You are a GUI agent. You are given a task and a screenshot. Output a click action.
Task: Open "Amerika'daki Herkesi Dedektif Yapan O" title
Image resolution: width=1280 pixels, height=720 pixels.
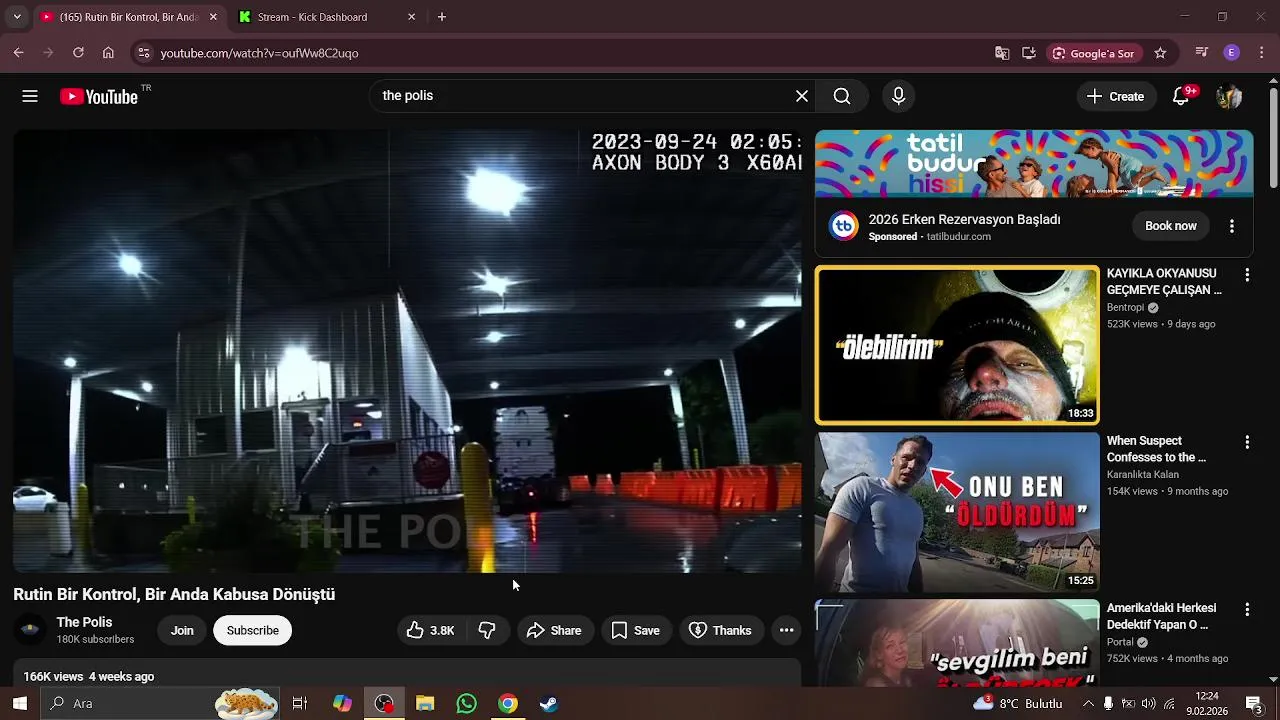(1161, 616)
